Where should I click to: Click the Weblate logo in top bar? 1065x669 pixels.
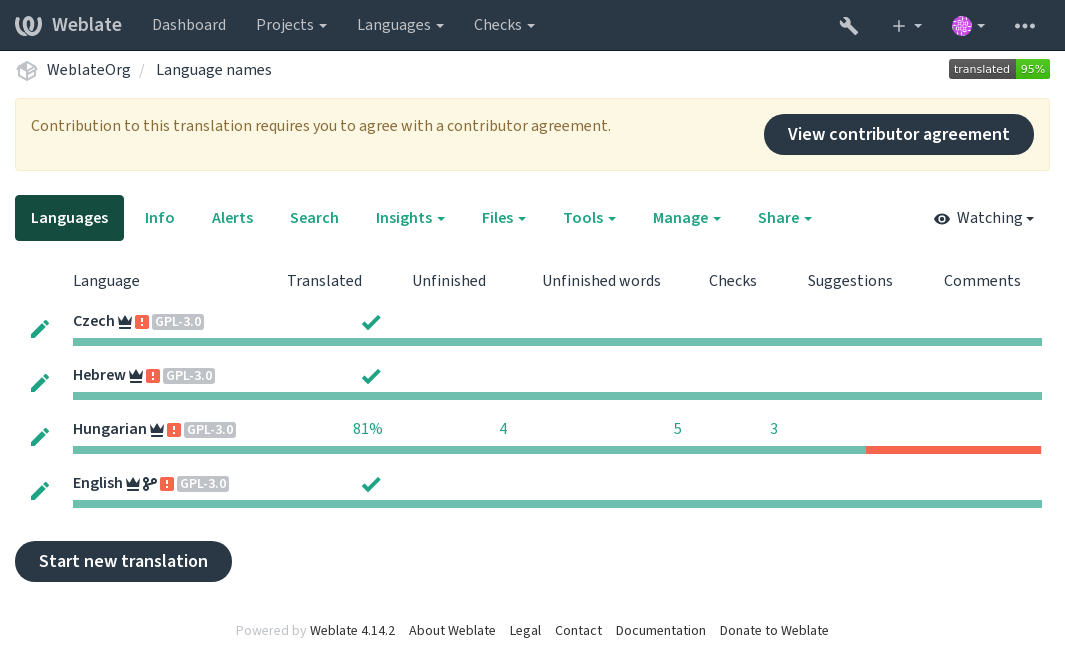[68, 25]
